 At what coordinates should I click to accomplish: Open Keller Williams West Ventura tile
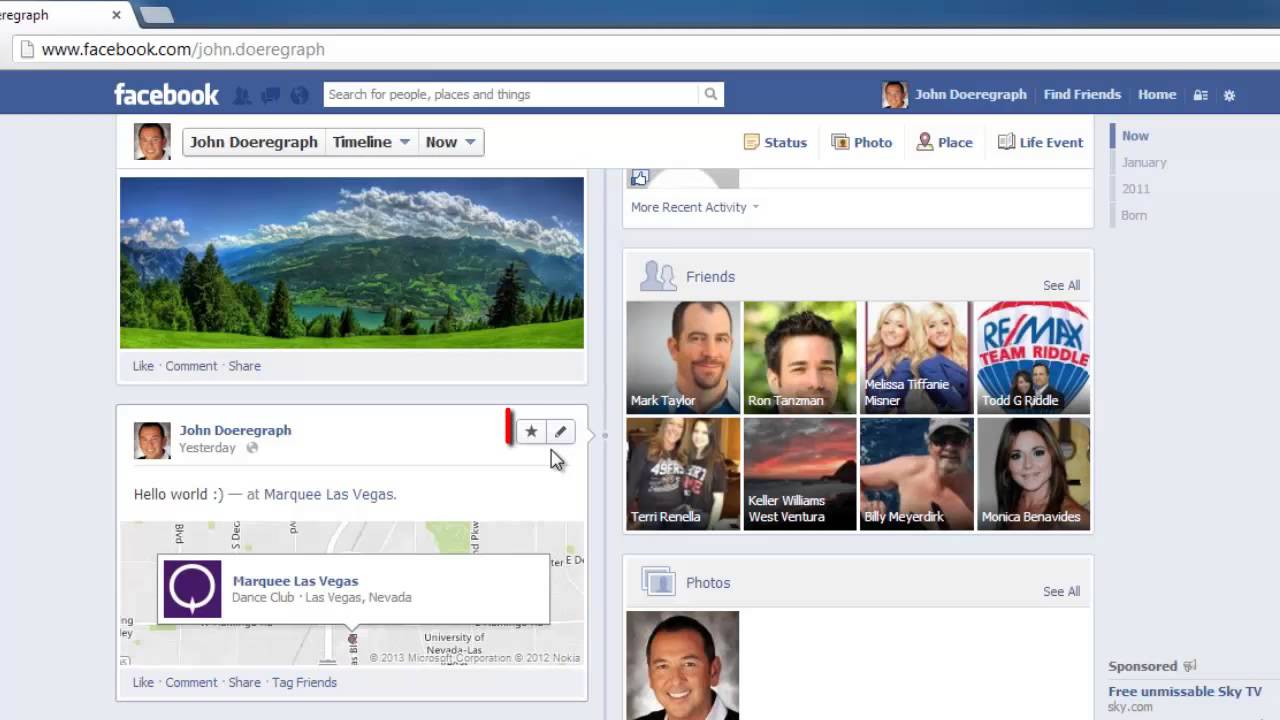[x=800, y=473]
